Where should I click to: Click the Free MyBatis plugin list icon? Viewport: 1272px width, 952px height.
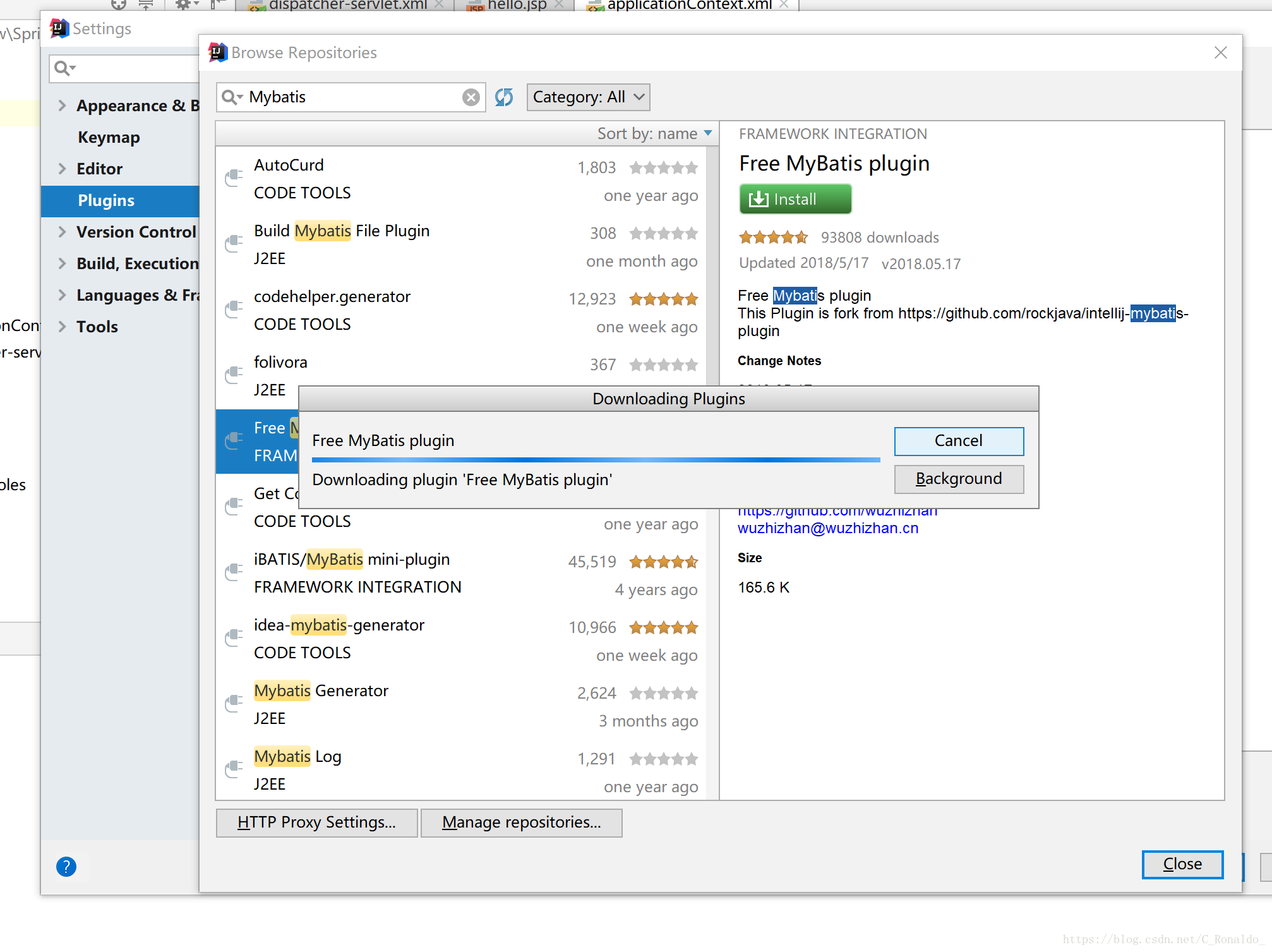coord(234,440)
